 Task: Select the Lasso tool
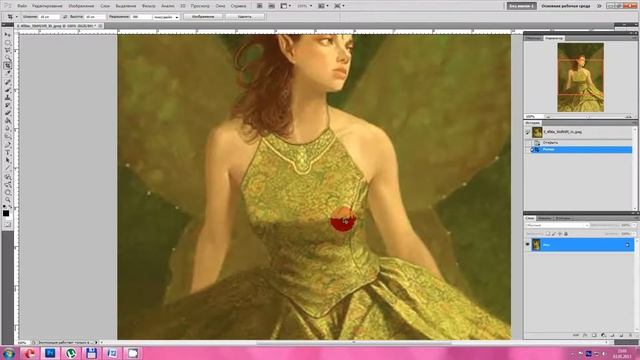click(x=8, y=50)
